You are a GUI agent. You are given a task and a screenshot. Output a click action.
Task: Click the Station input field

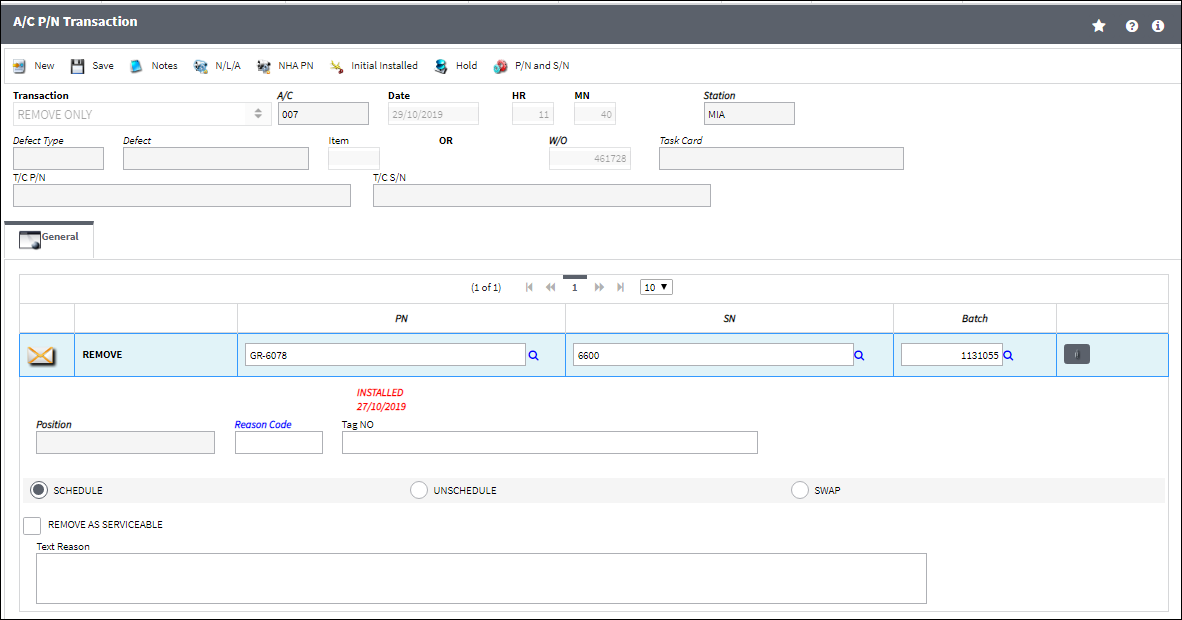pyautogui.click(x=749, y=114)
